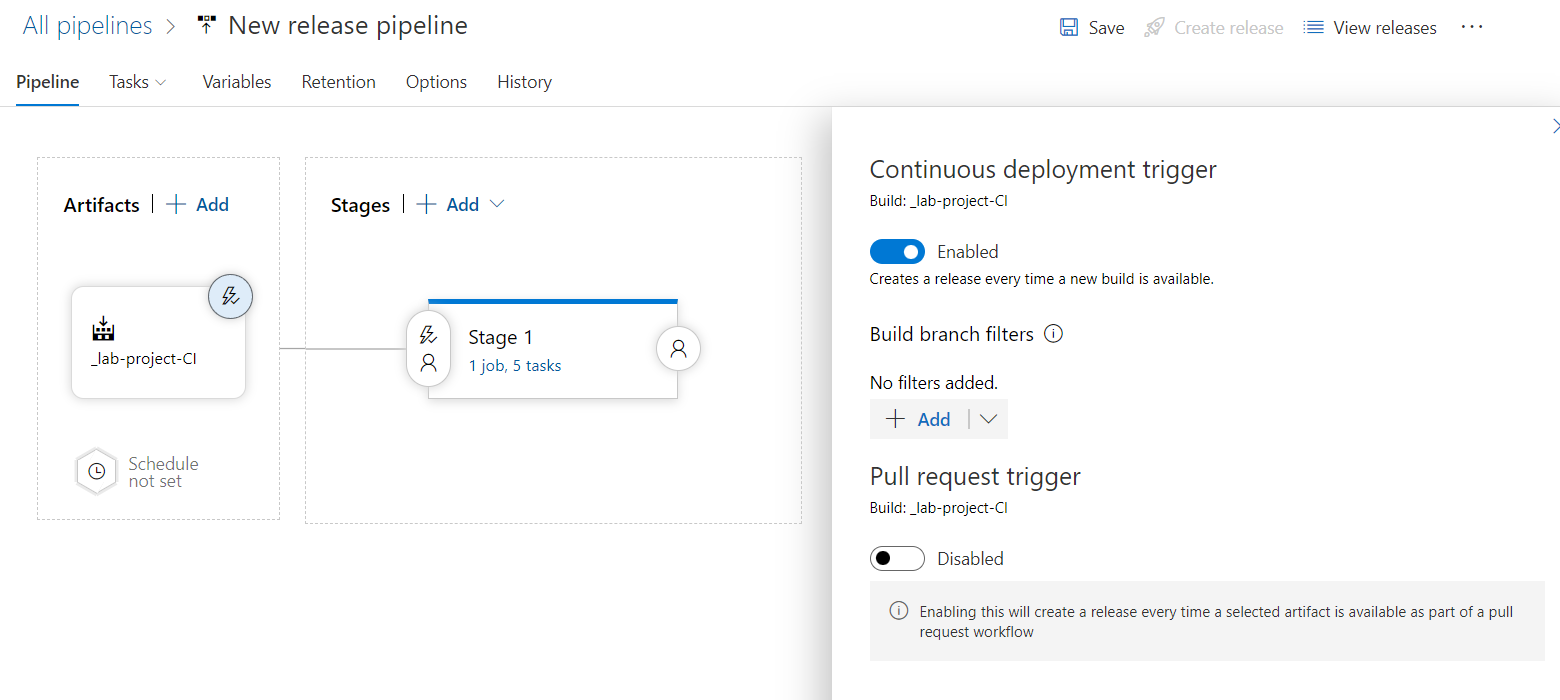Click the Schedule clock icon

click(x=97, y=472)
